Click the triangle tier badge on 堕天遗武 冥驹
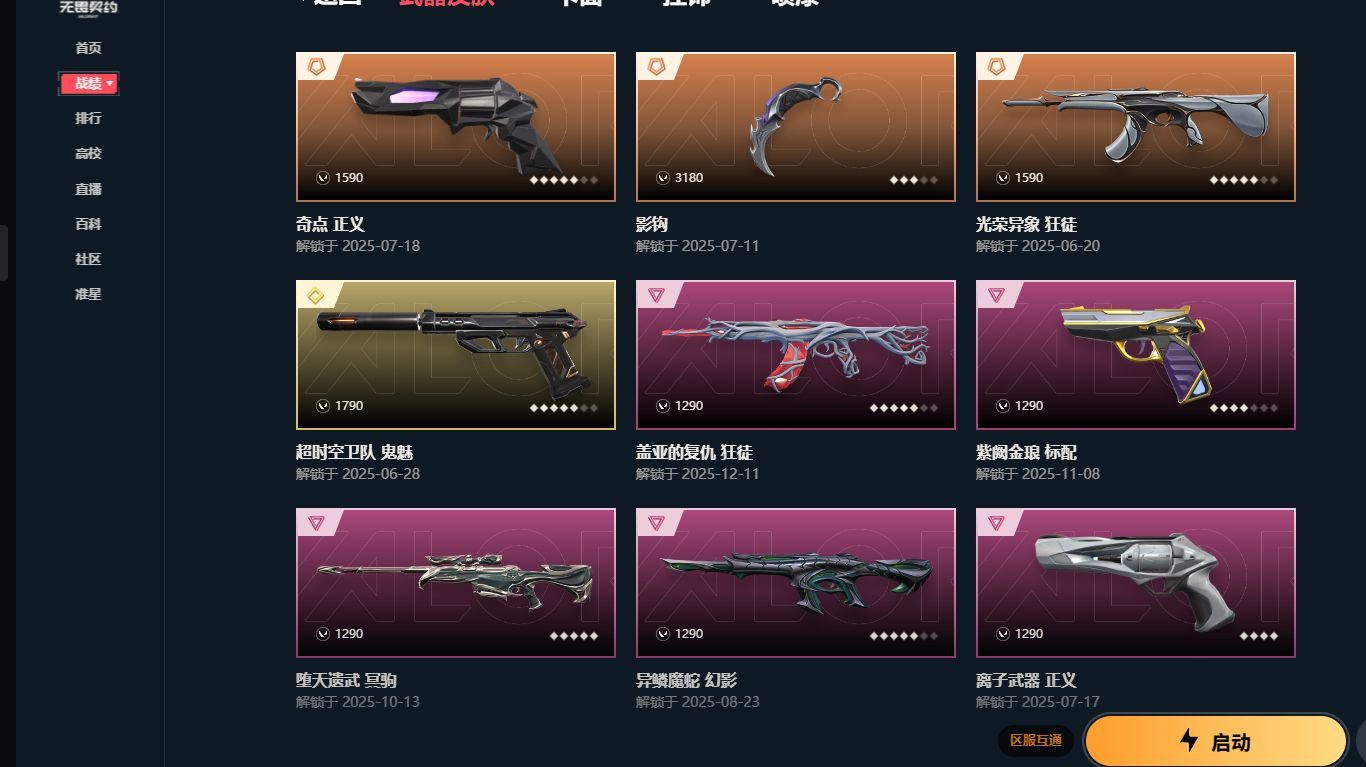 click(316, 523)
